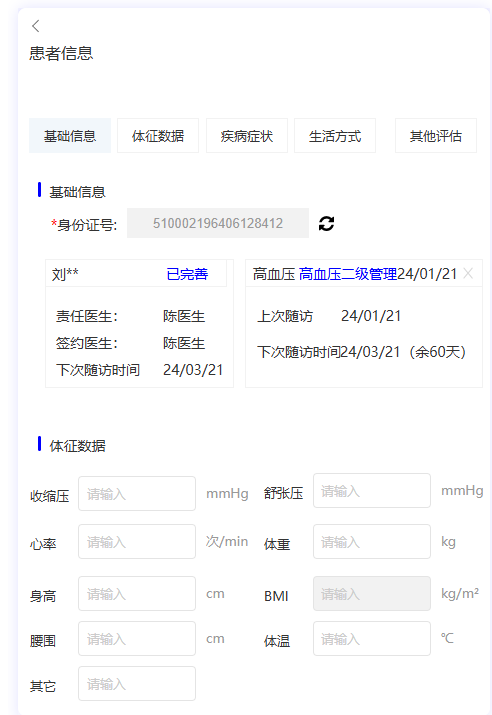This screenshot has height=715, width=492.
Task: Refresh the ID number lookup
Action: [326, 223]
